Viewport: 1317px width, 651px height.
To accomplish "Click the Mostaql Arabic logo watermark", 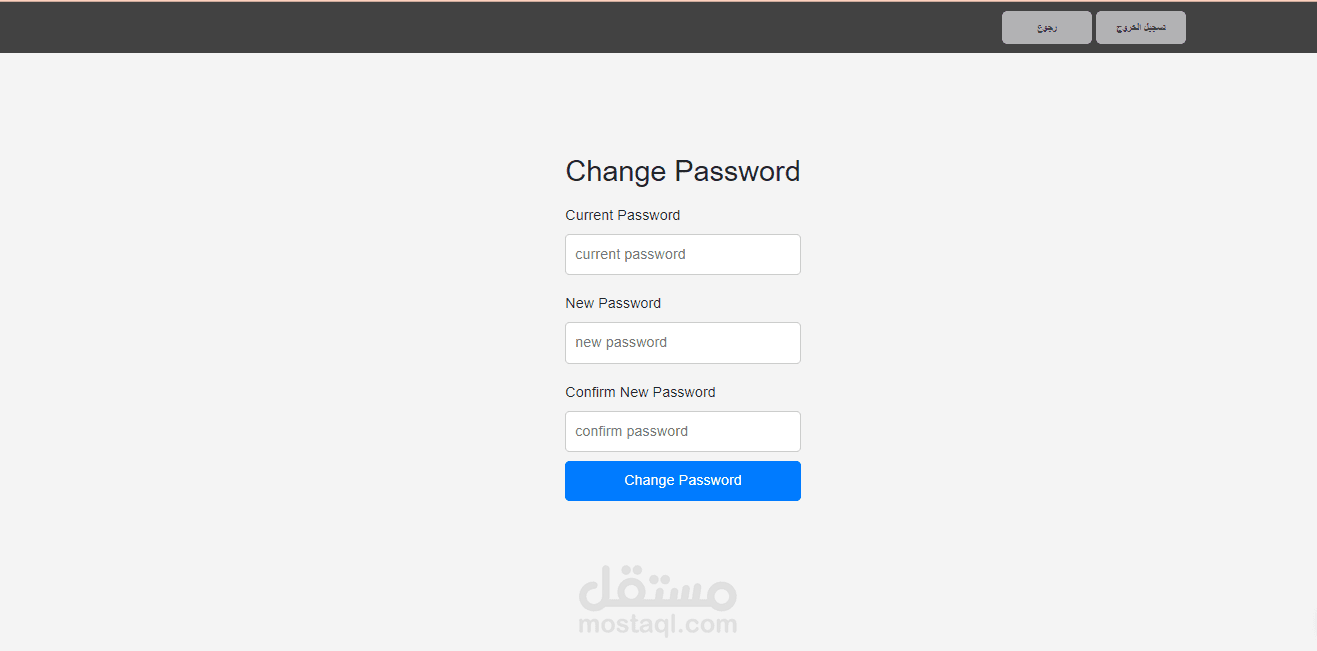I will [657, 589].
